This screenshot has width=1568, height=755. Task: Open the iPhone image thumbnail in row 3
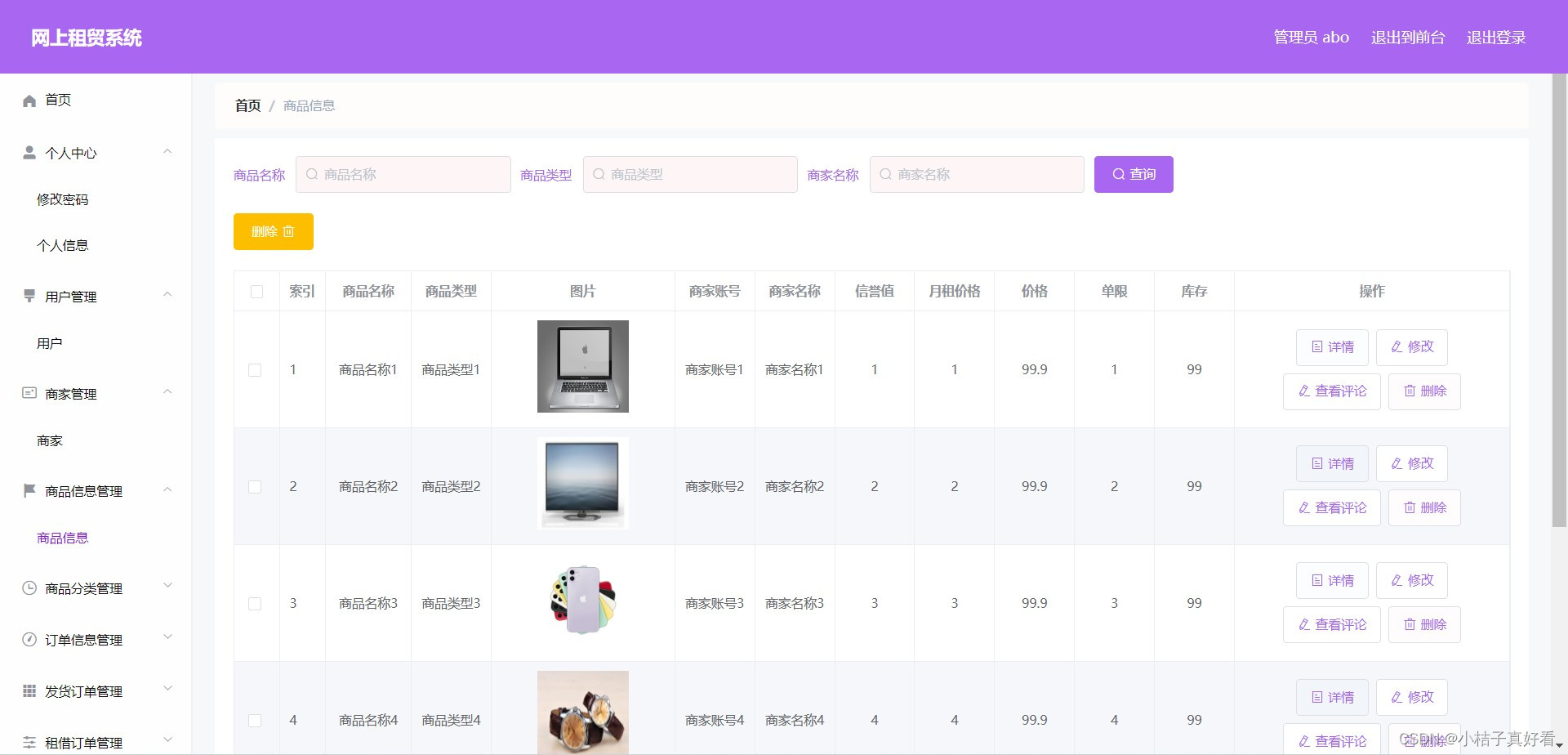pos(583,600)
